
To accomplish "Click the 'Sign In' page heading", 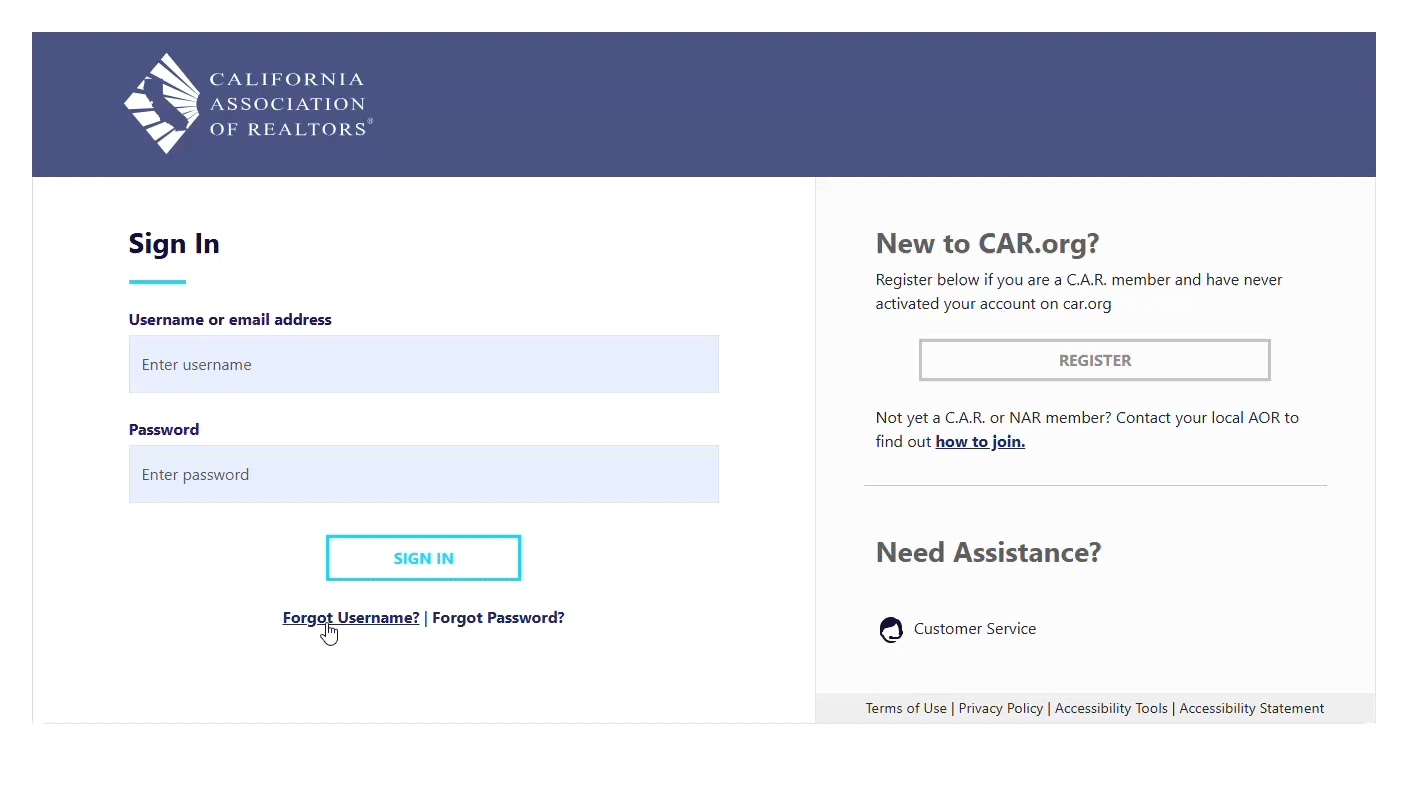I will coord(174,244).
